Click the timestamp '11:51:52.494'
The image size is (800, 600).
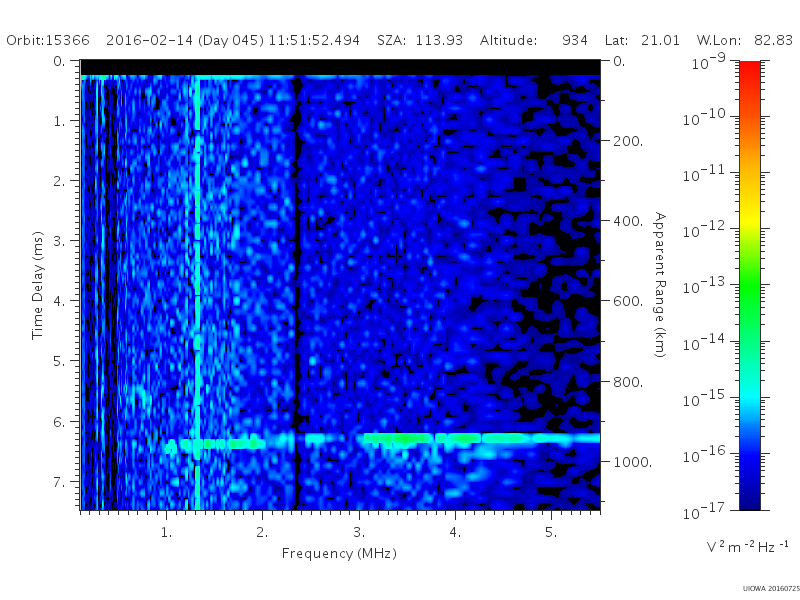pyautogui.click(x=314, y=40)
